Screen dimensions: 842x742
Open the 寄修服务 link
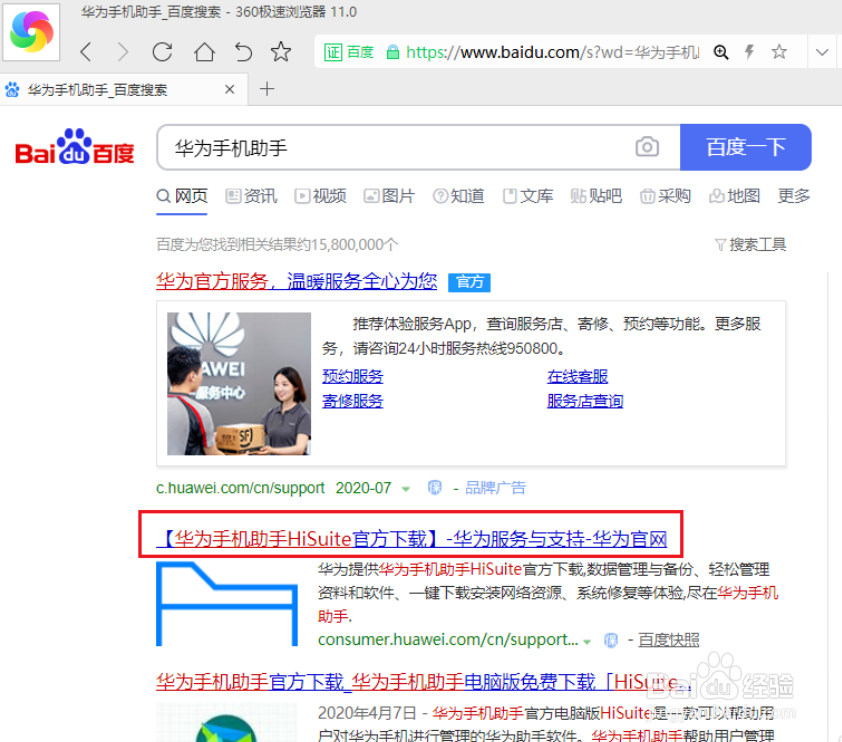[x=353, y=401]
